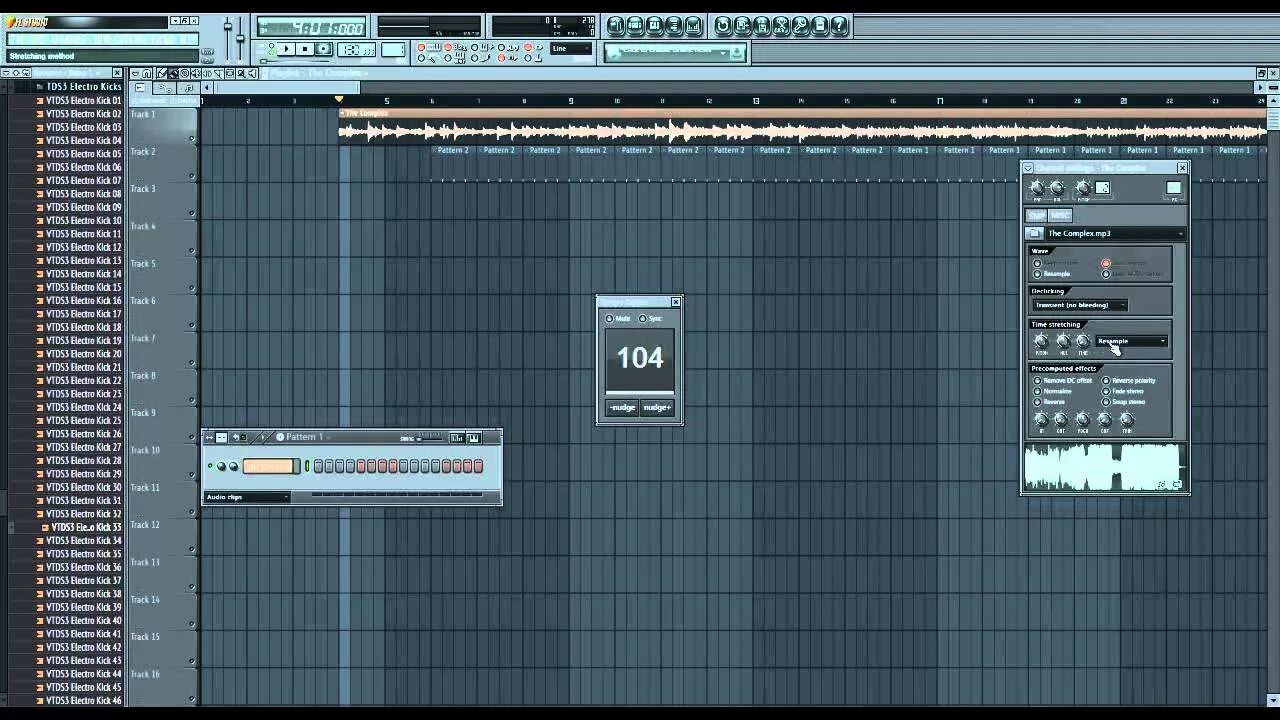1280x720 pixels.
Task: Click the Track 1 label in the playlist
Action: (x=143, y=114)
